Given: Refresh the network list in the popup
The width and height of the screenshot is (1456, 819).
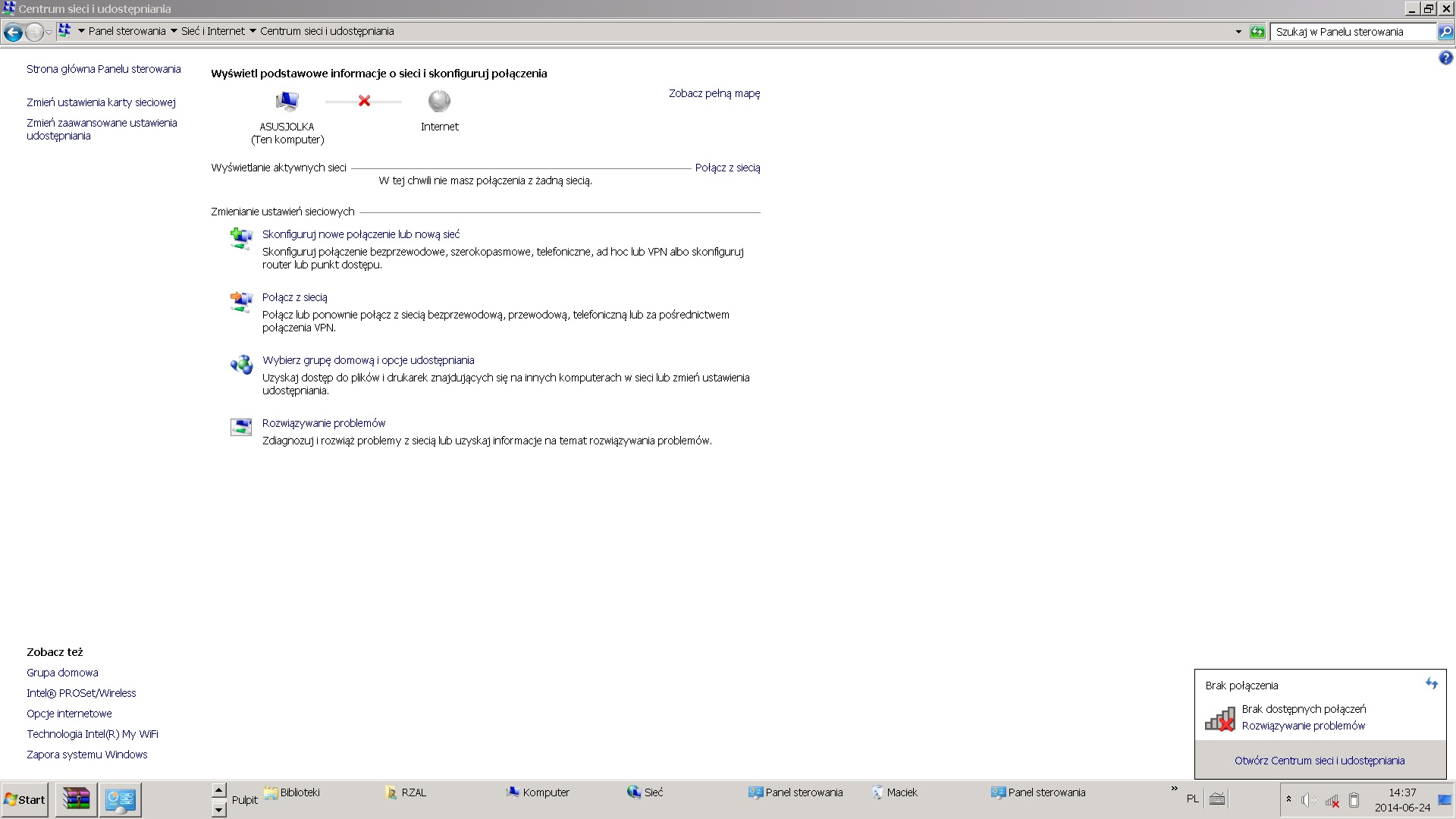Looking at the screenshot, I should pyautogui.click(x=1431, y=683).
